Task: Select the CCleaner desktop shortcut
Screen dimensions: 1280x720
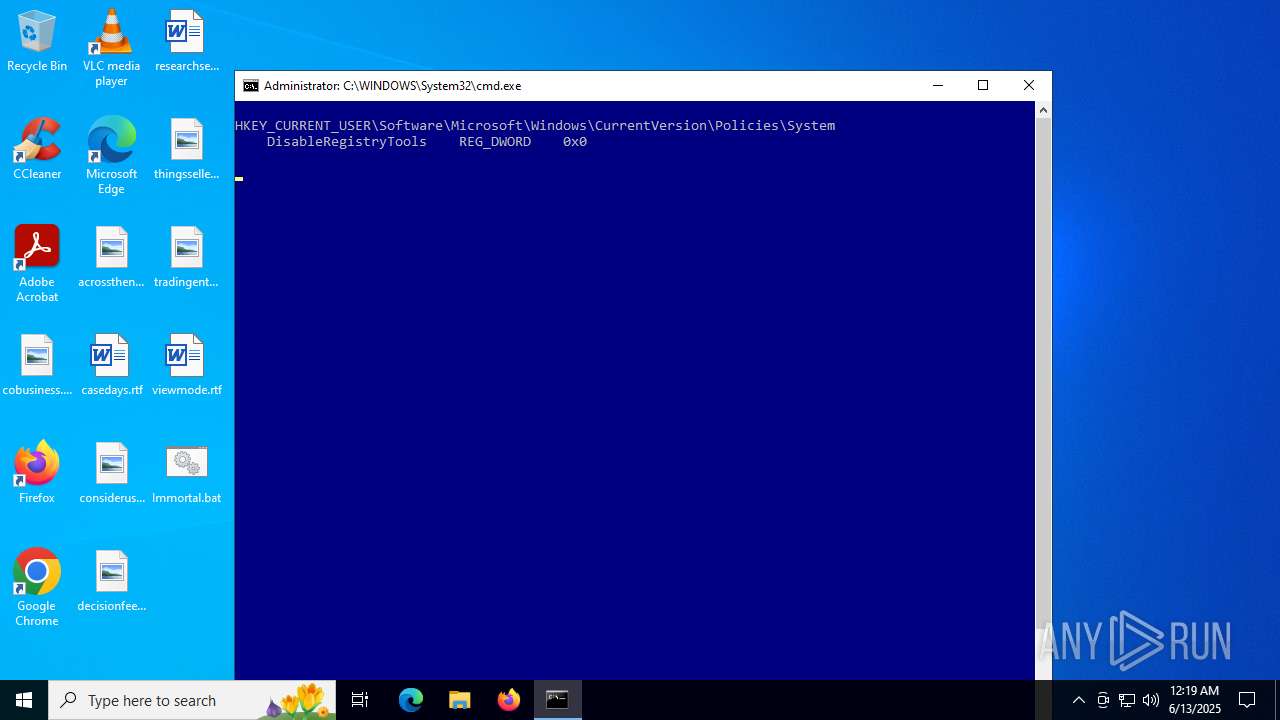Action: [x=37, y=150]
